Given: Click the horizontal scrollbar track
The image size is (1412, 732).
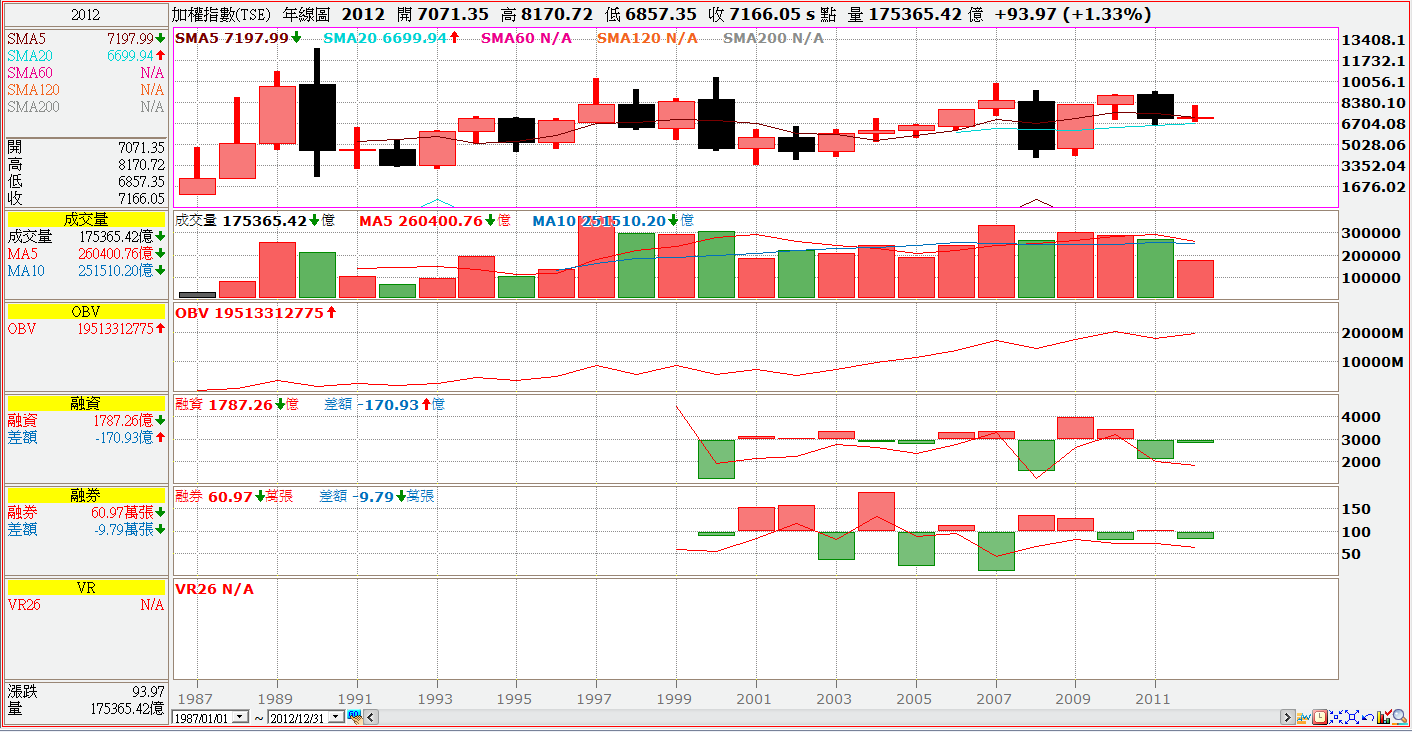Looking at the screenshot, I should [830, 717].
